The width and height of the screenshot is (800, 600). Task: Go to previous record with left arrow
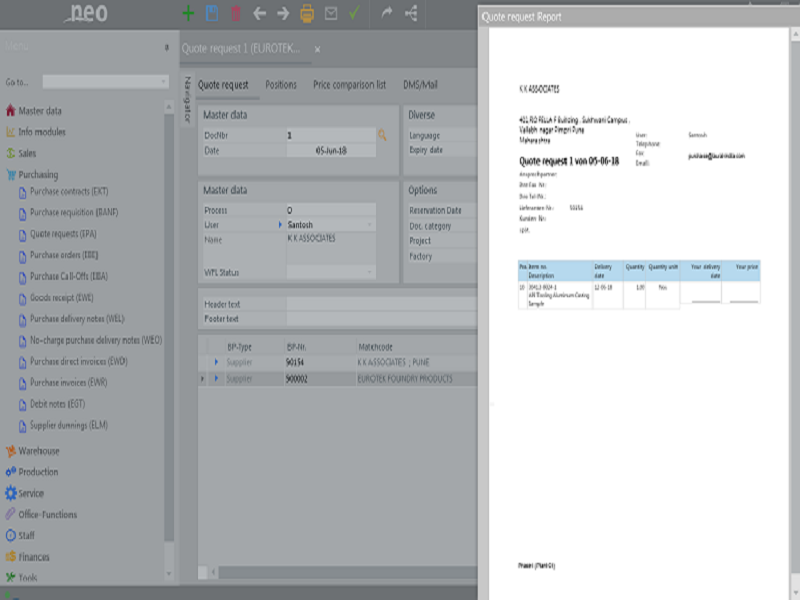pyautogui.click(x=260, y=13)
